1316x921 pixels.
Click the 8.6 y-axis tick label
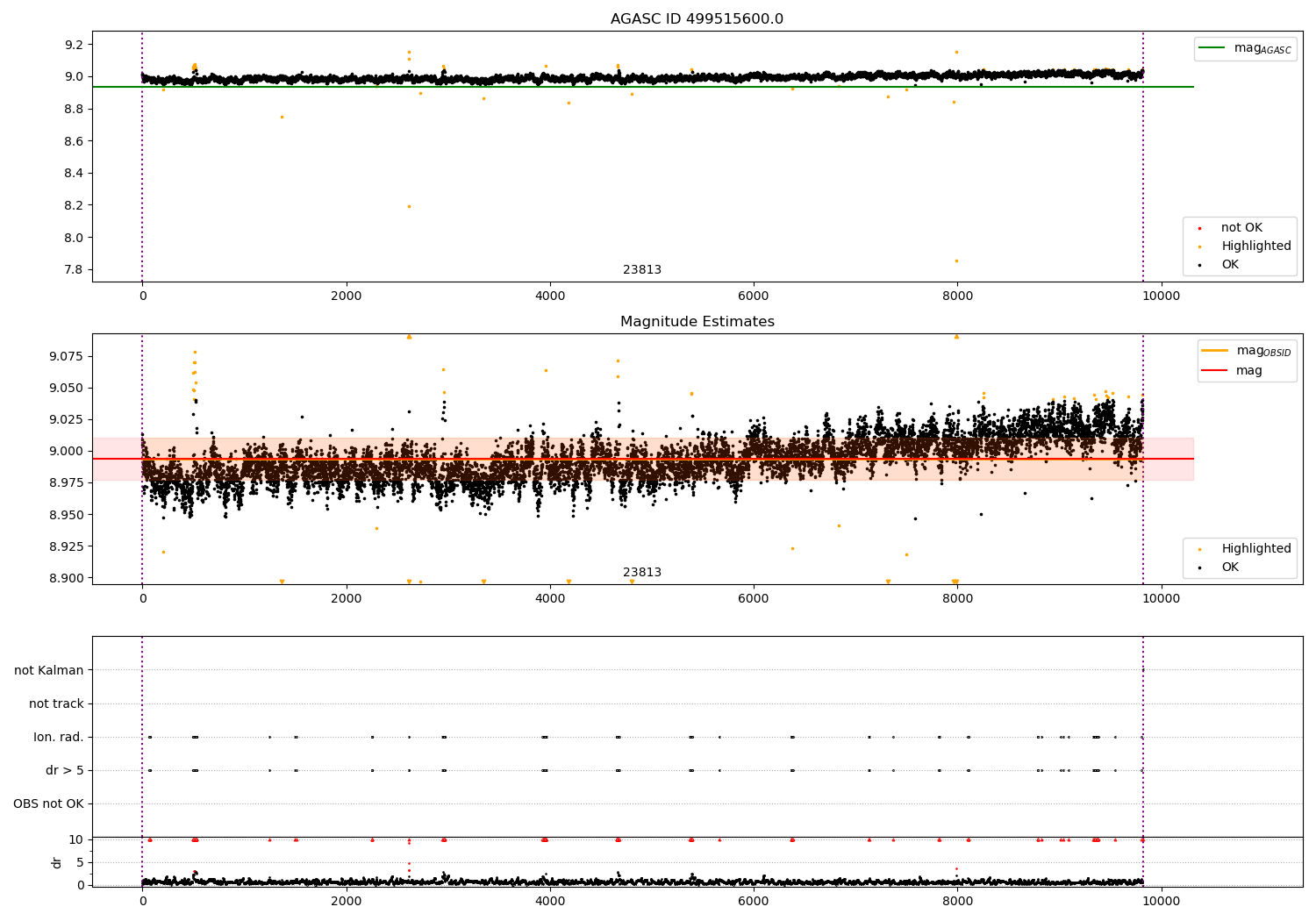(75, 141)
